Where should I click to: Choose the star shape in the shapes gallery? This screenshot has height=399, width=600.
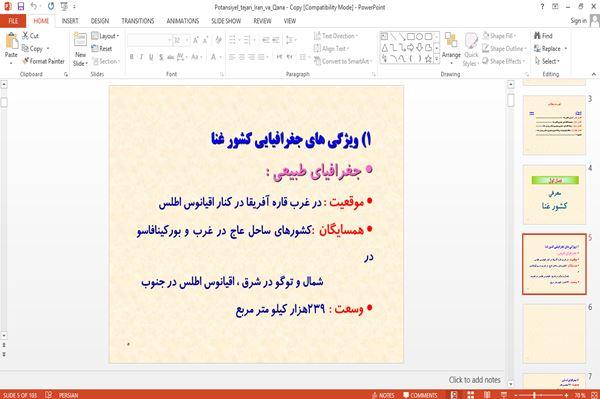(428, 59)
